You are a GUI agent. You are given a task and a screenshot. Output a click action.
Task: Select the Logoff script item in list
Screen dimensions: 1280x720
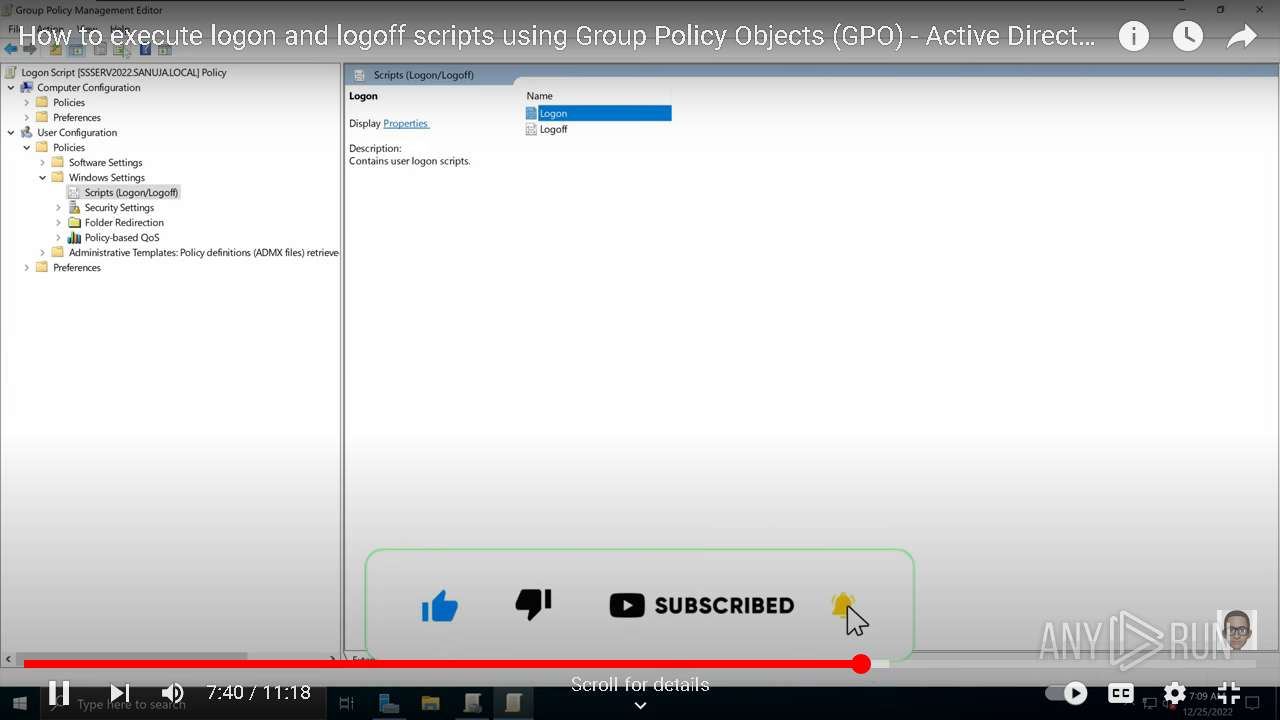point(553,129)
